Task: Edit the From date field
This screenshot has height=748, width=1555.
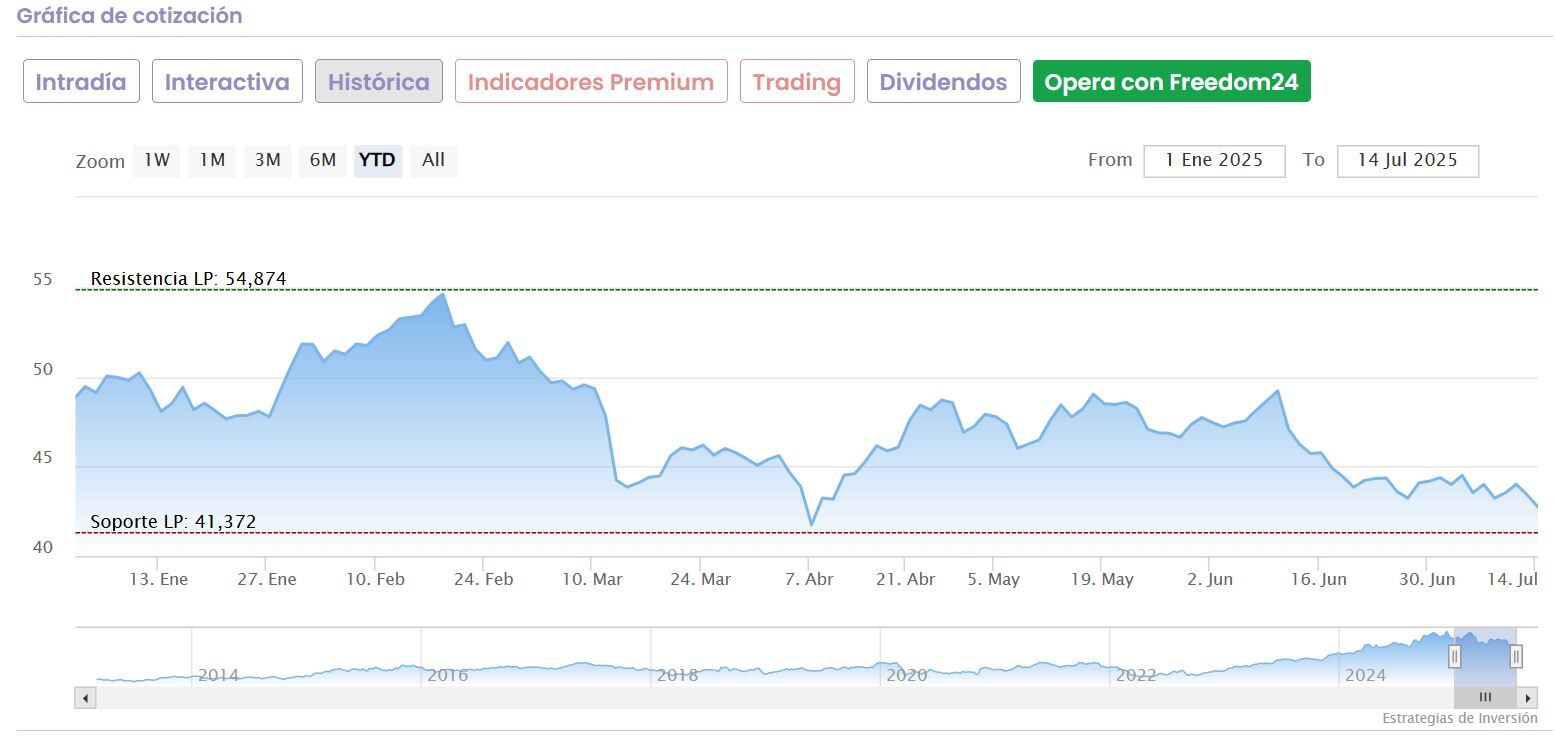Action: coord(1214,161)
